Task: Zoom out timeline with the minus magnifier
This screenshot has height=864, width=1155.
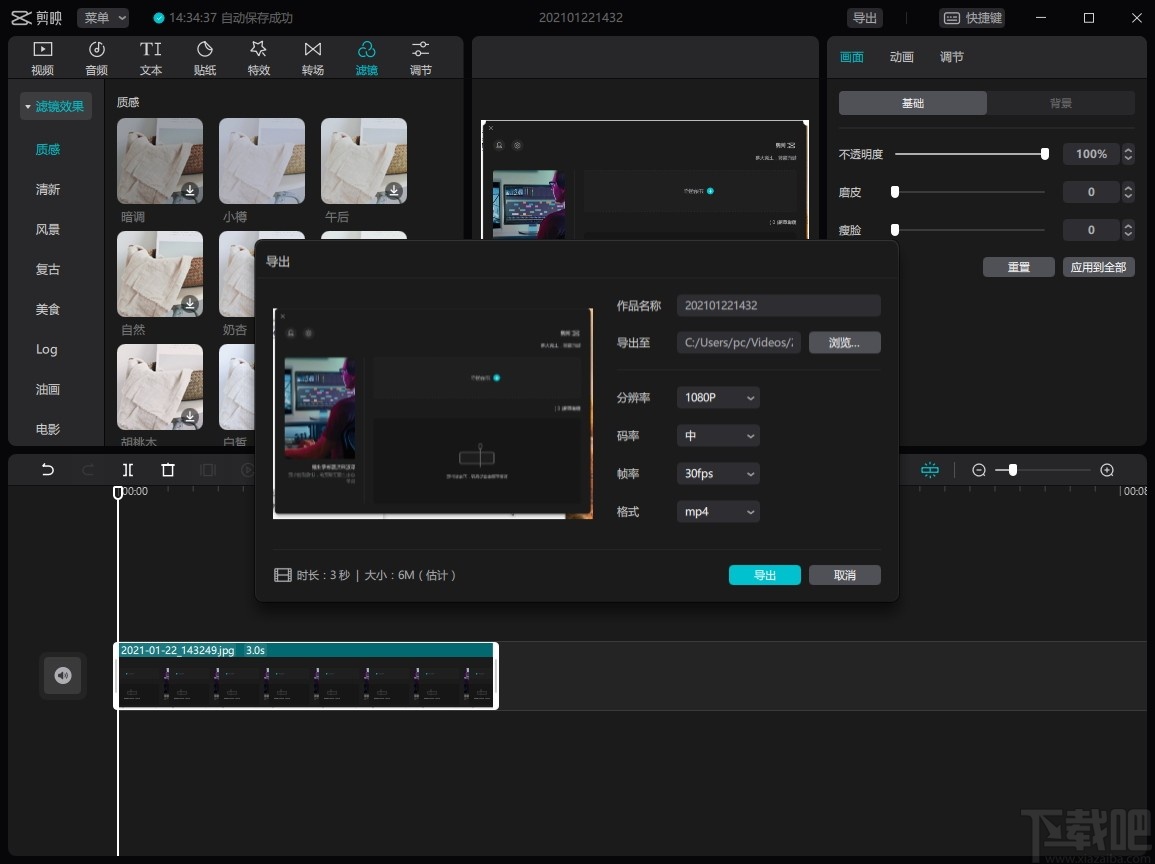Action: [x=979, y=470]
